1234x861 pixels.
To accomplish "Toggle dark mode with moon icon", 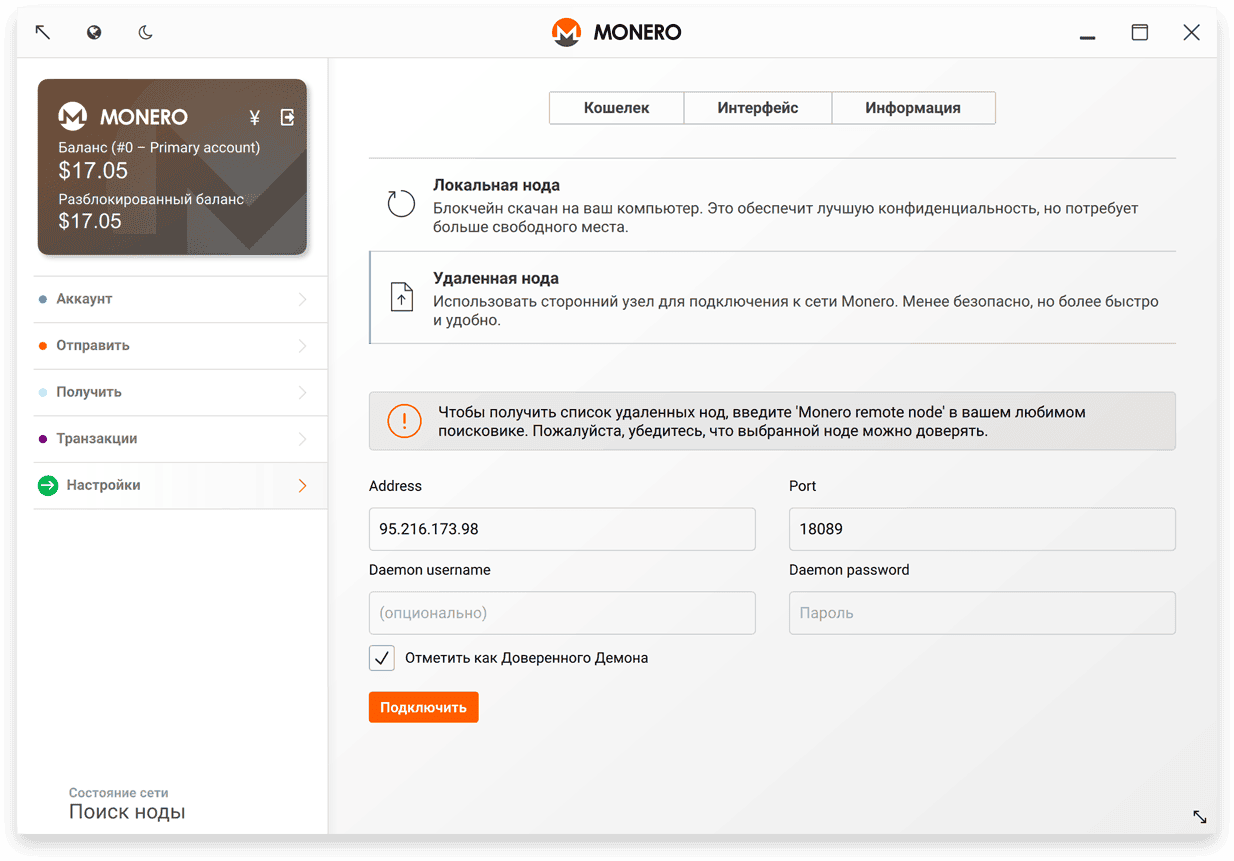I will tap(145, 32).
